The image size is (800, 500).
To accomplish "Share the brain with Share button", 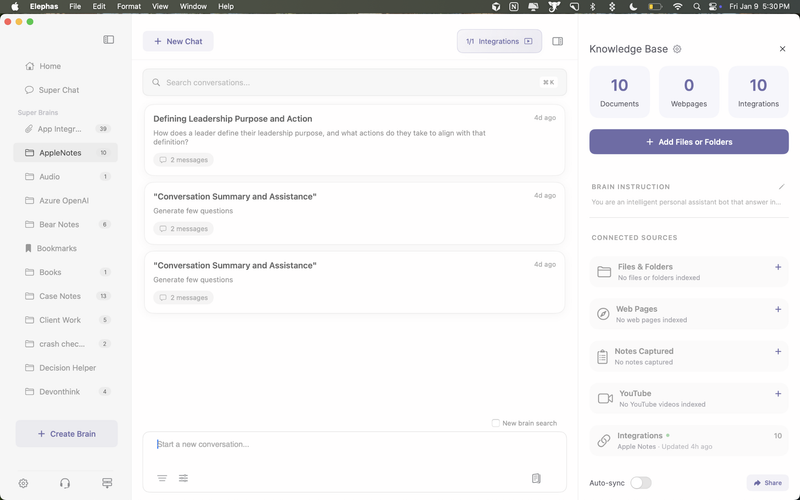I will coord(767,483).
